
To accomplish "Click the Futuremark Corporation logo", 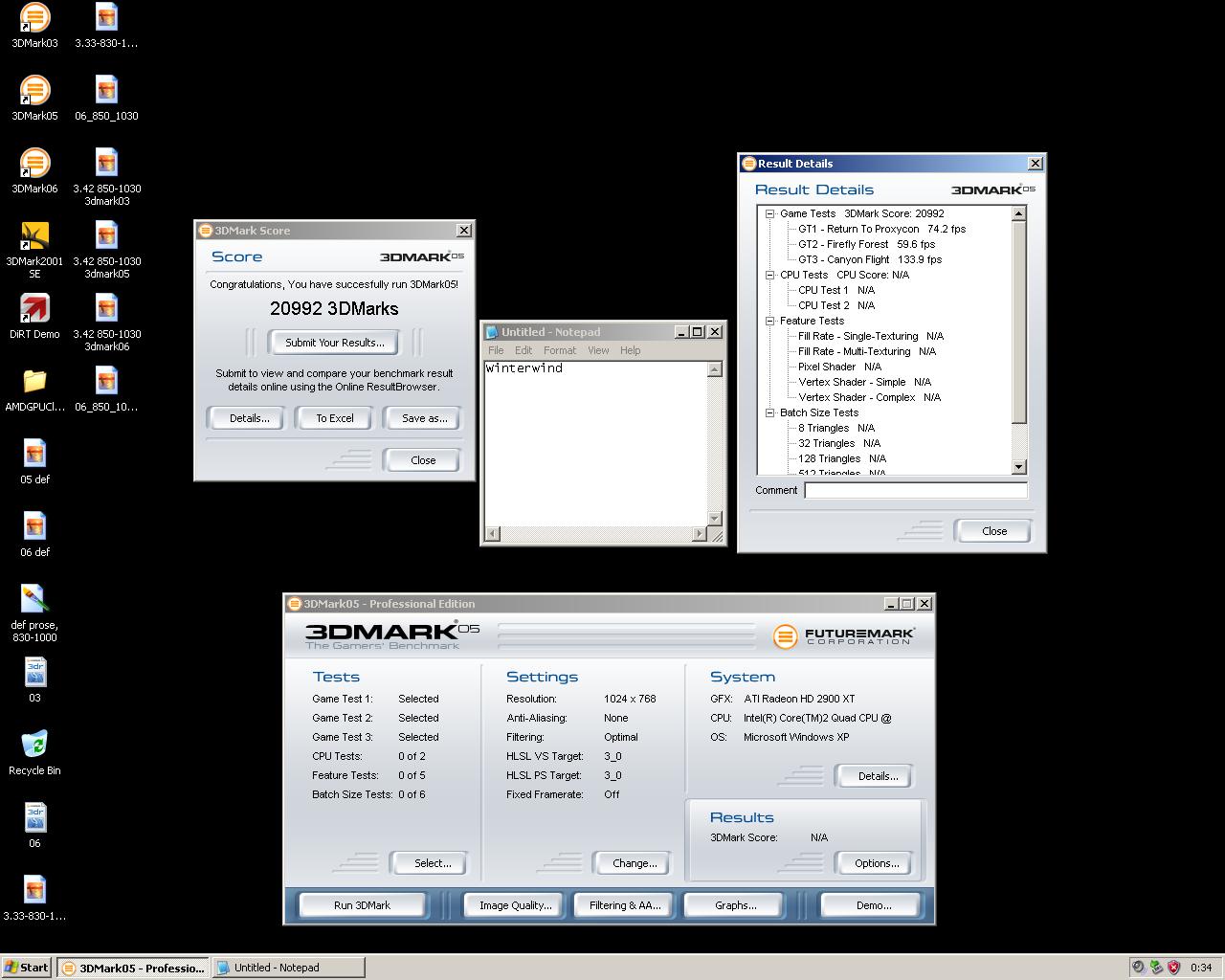I will pos(843,635).
